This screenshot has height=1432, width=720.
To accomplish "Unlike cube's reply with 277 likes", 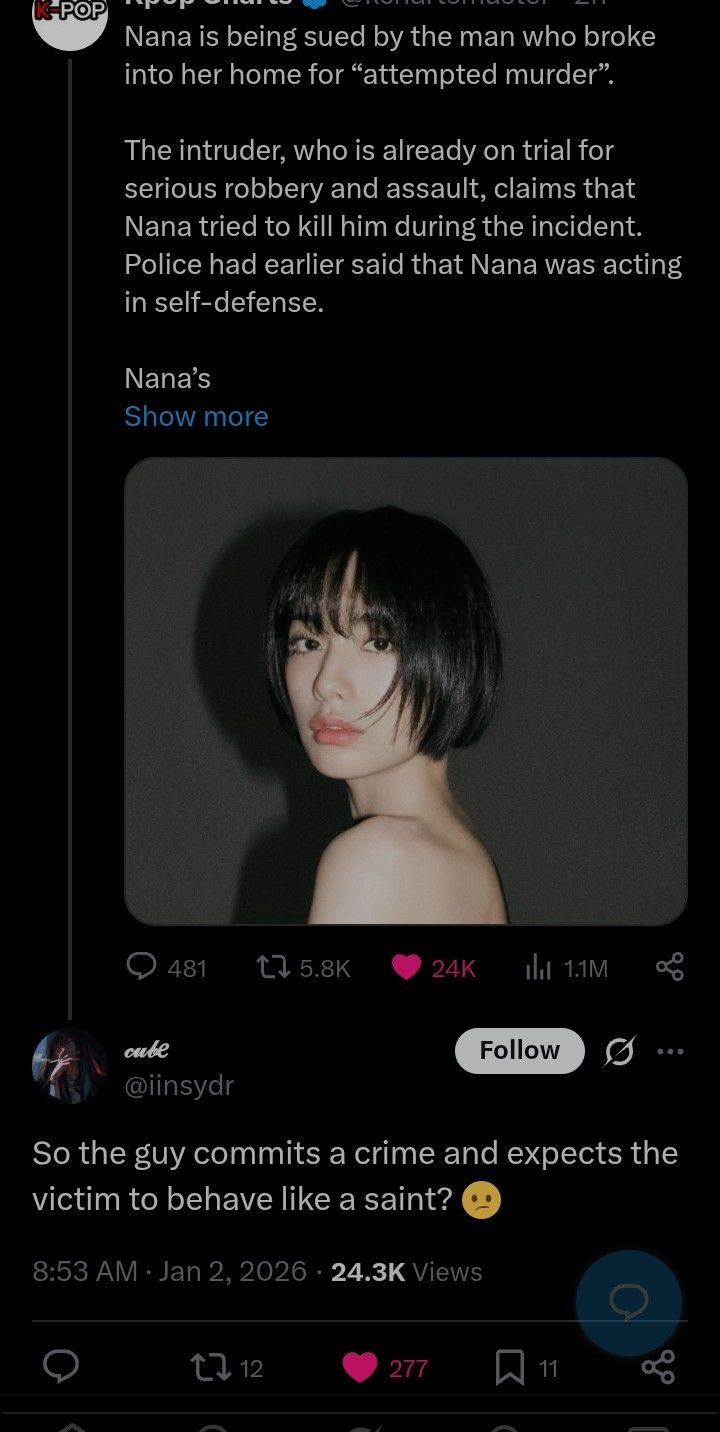I will (x=360, y=1367).
